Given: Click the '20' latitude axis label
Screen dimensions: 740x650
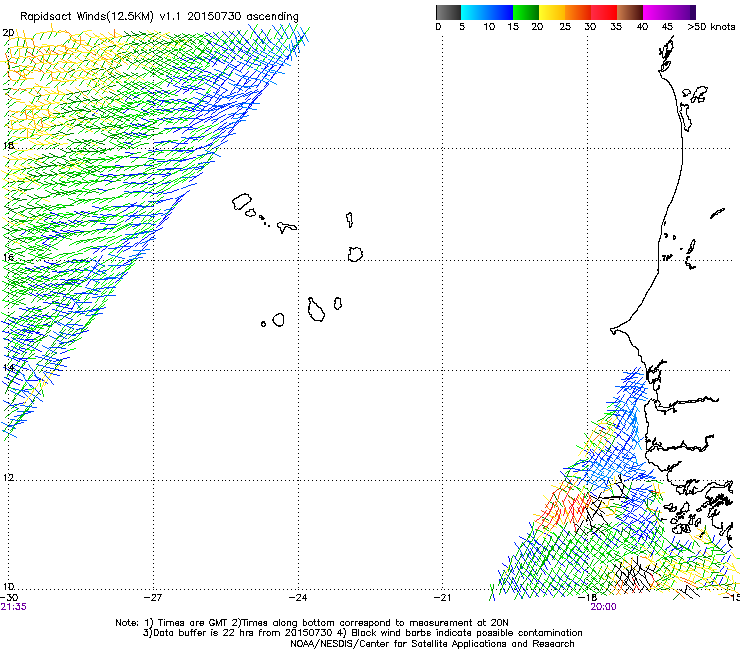Looking at the screenshot, I should click(x=8, y=33).
